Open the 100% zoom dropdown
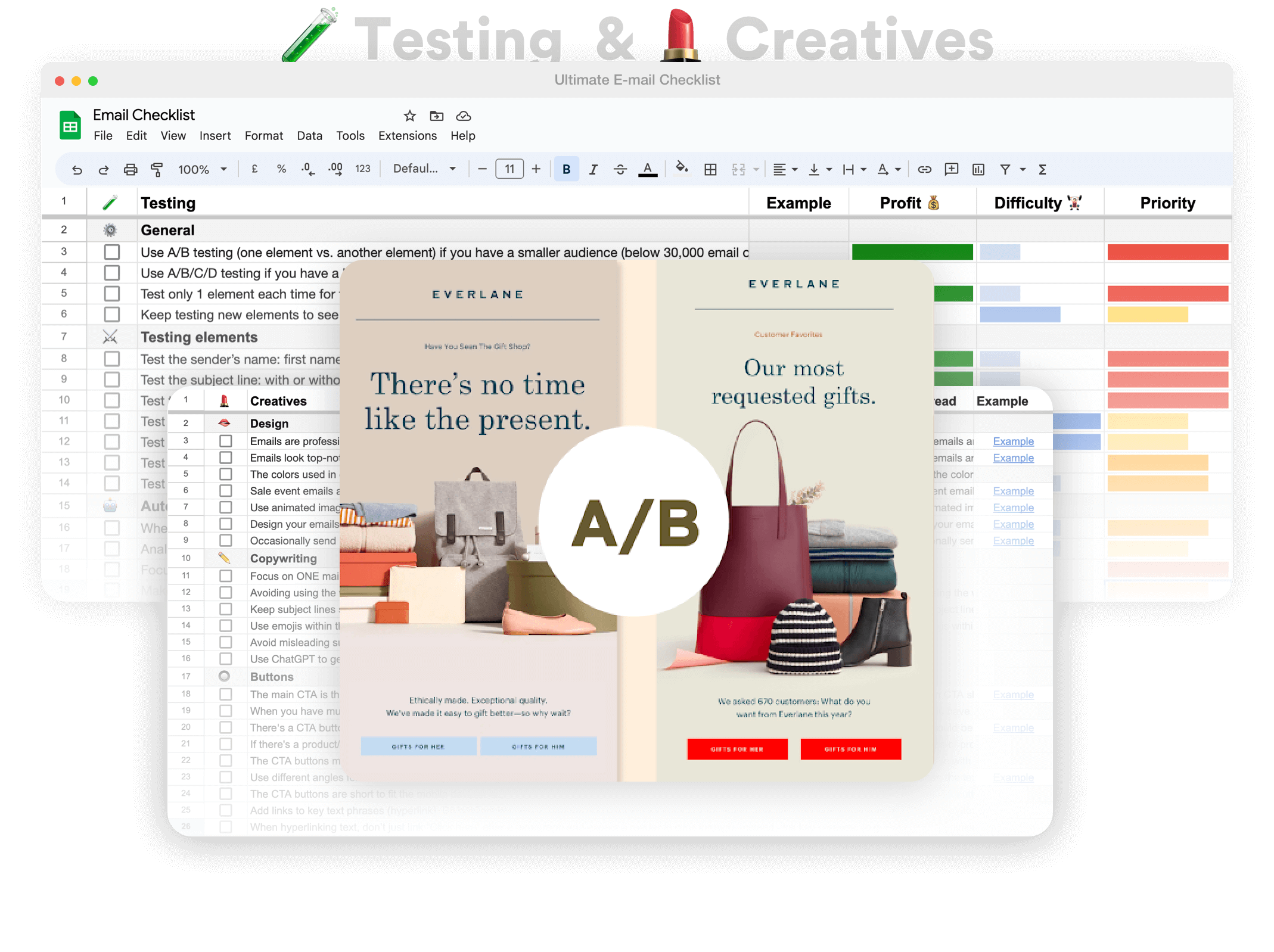 203,170
